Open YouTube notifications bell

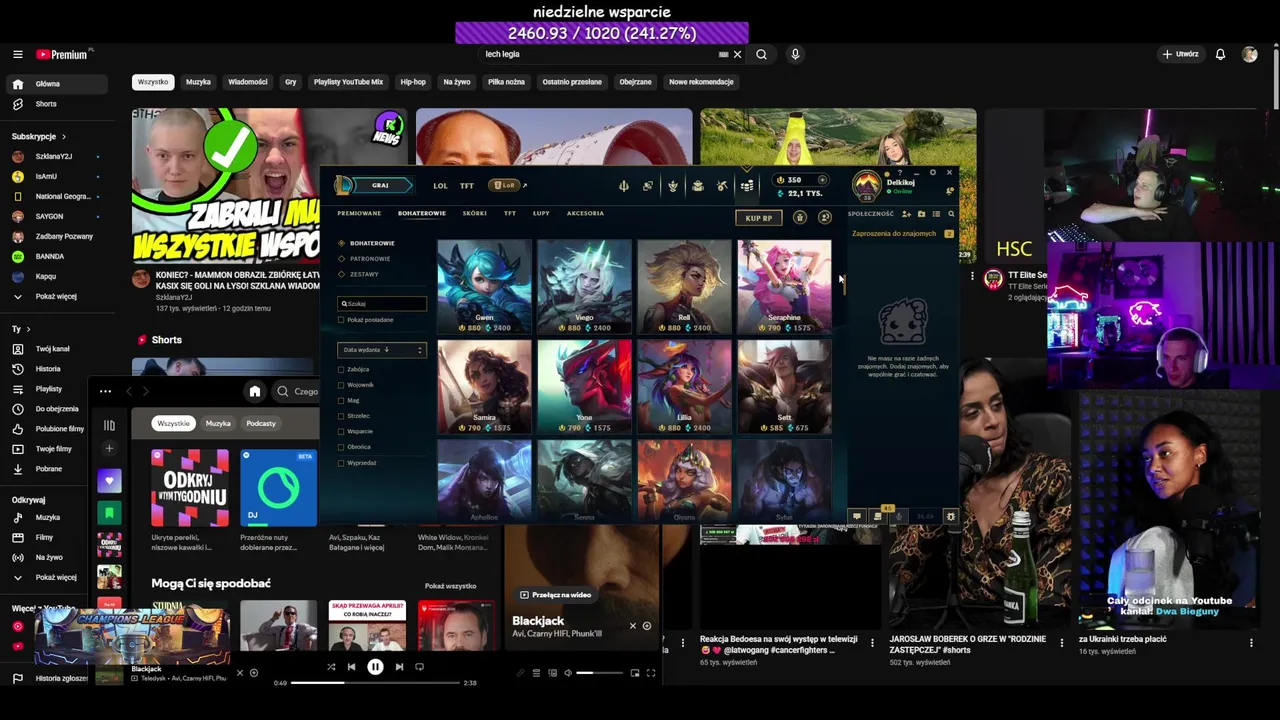click(1220, 55)
